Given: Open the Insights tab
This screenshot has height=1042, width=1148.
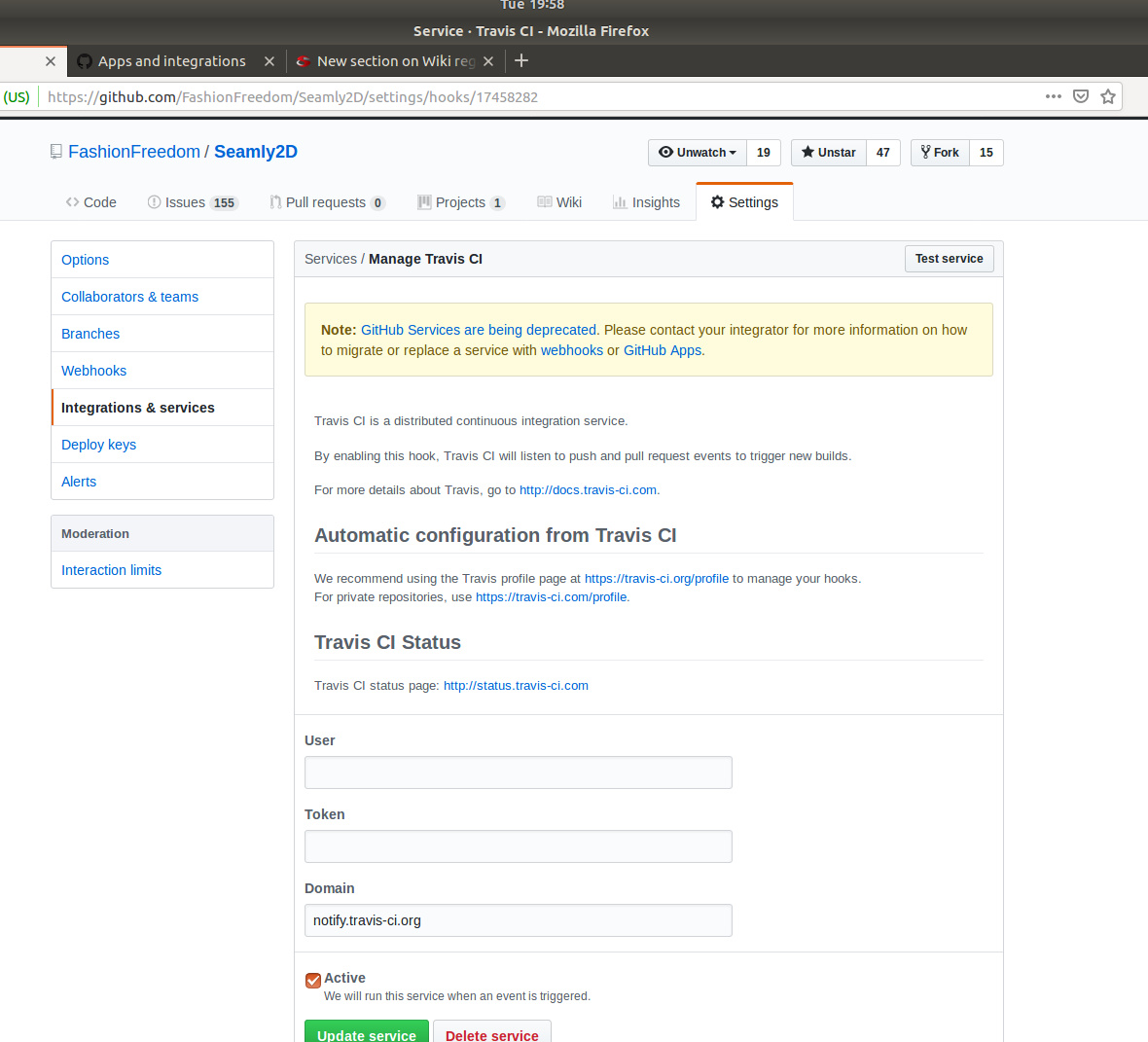Looking at the screenshot, I should pyautogui.click(x=647, y=202).
